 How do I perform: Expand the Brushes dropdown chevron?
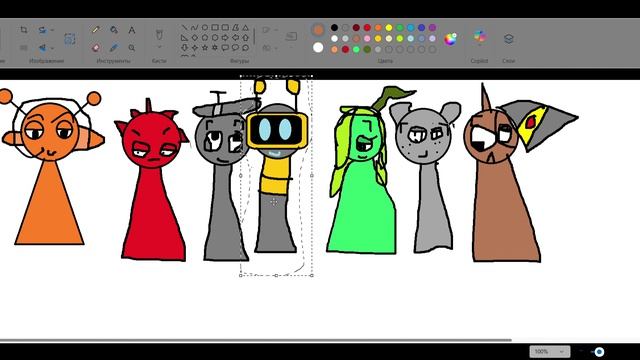click(159, 47)
